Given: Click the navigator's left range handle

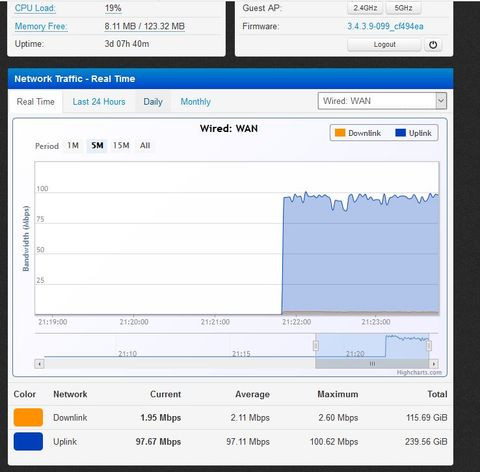Looking at the screenshot, I should pyautogui.click(x=315, y=346).
